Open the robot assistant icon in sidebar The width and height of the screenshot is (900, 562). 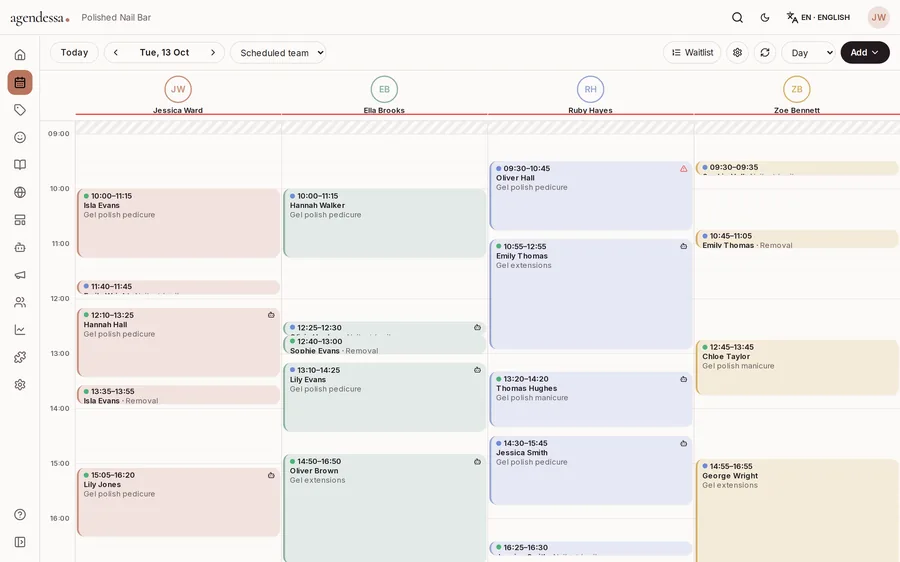pos(20,247)
